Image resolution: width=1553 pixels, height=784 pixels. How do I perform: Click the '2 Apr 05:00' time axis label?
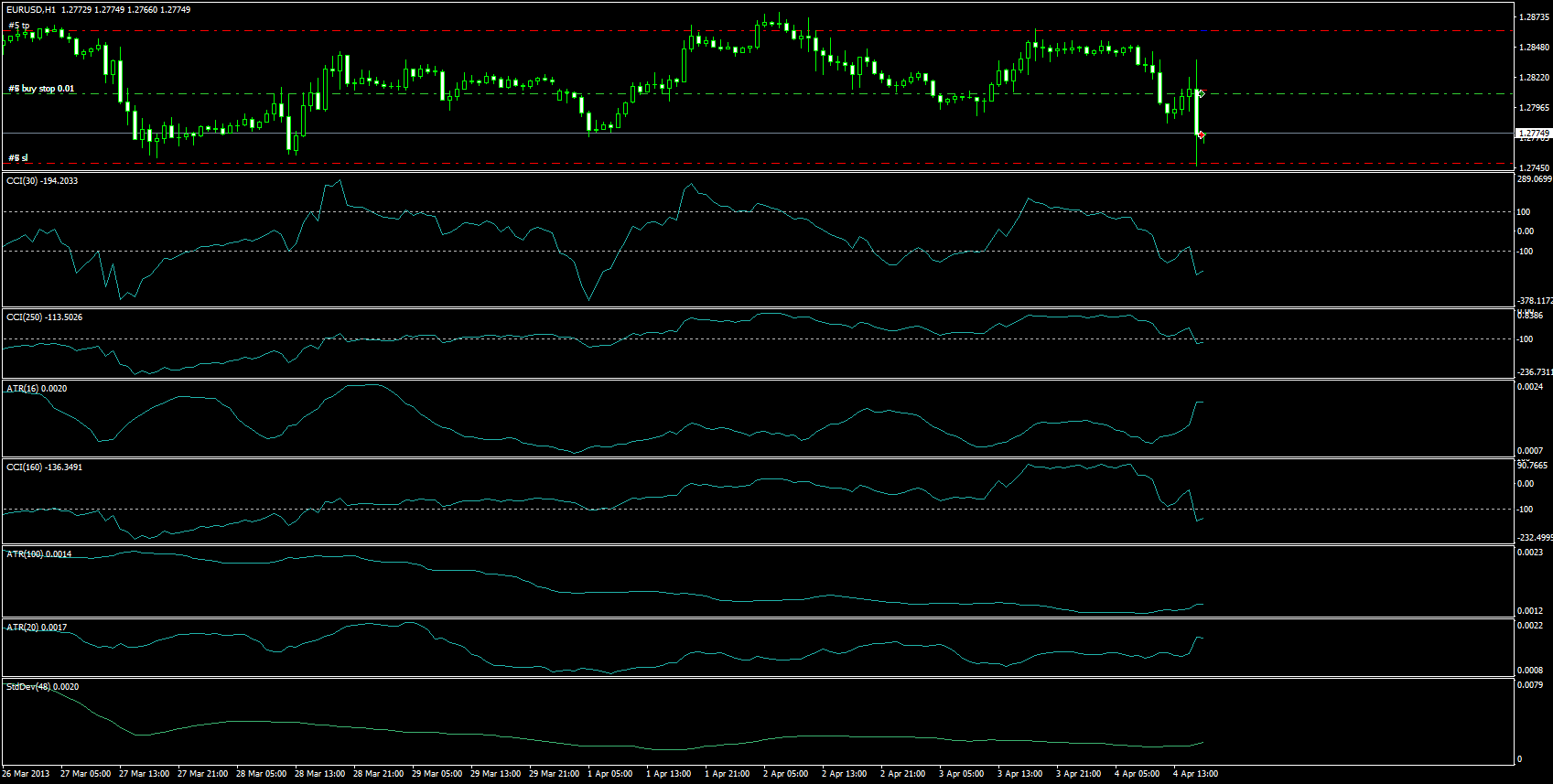point(785,774)
